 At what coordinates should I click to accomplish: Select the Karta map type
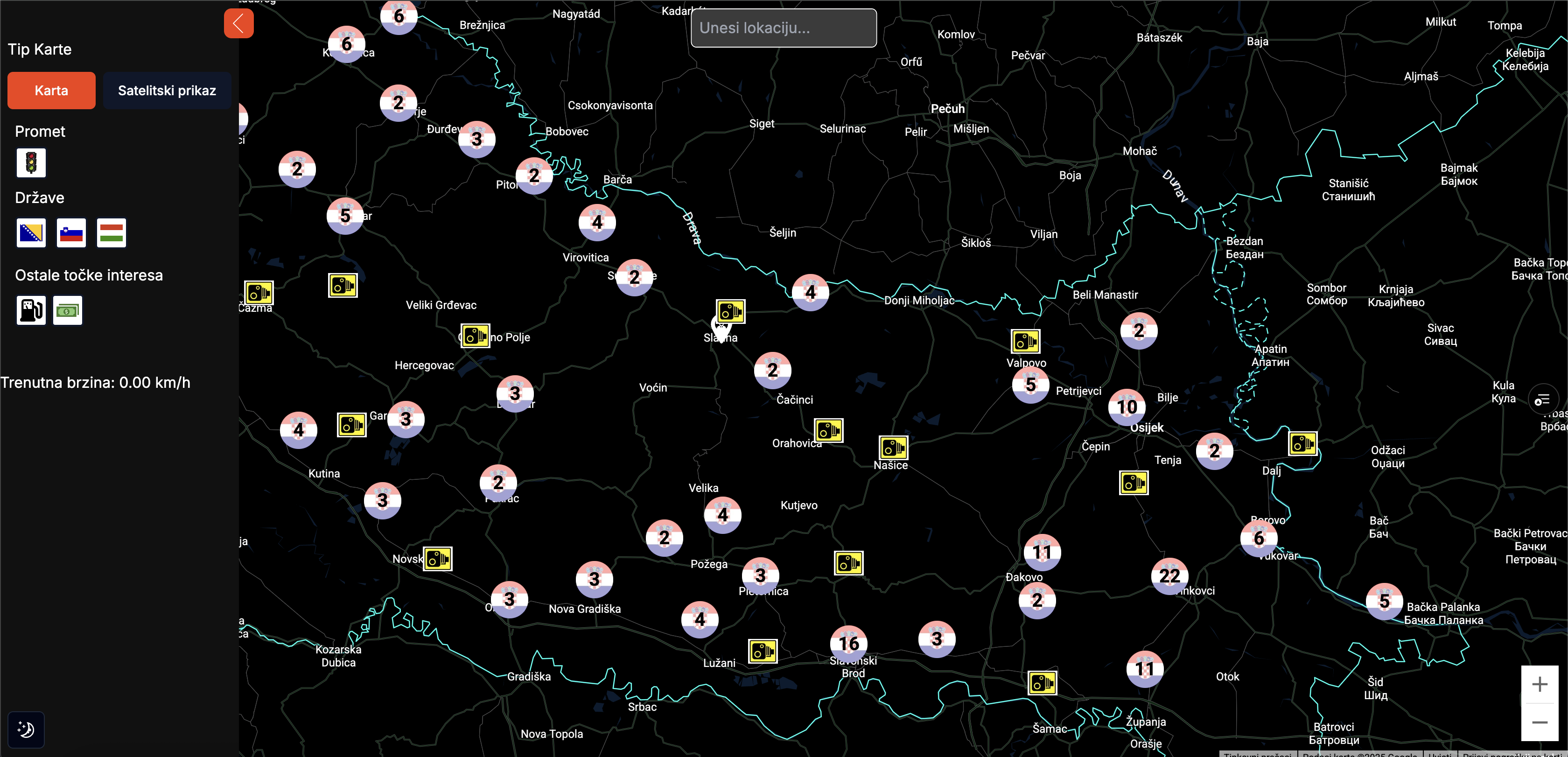tap(51, 91)
